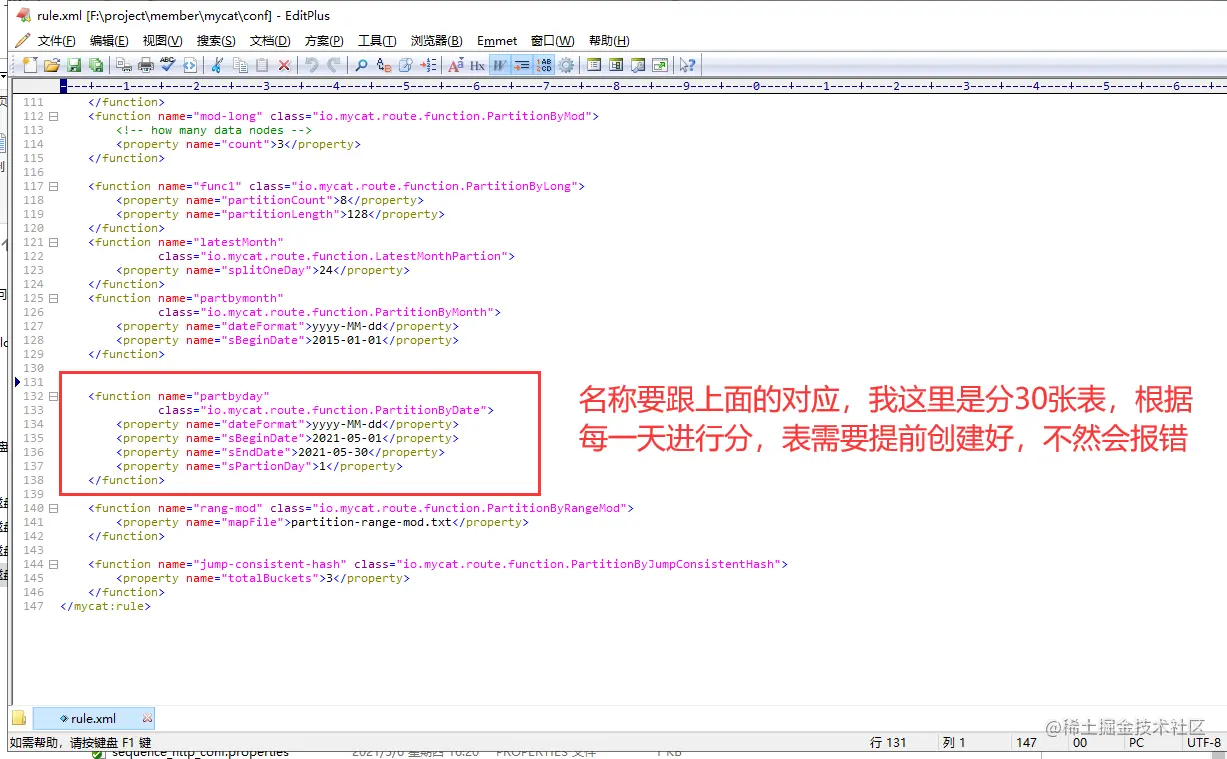Click the Open file folder icon
Screen dimensions: 1227x759
pos(52,65)
